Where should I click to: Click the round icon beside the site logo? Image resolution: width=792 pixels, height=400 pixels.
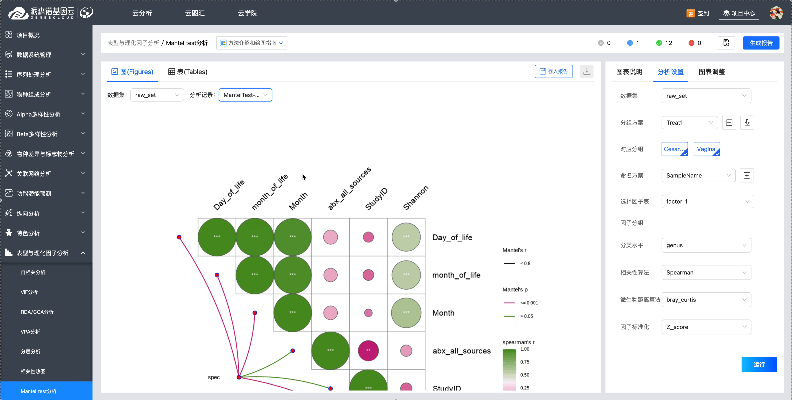pyautogui.click(x=87, y=13)
